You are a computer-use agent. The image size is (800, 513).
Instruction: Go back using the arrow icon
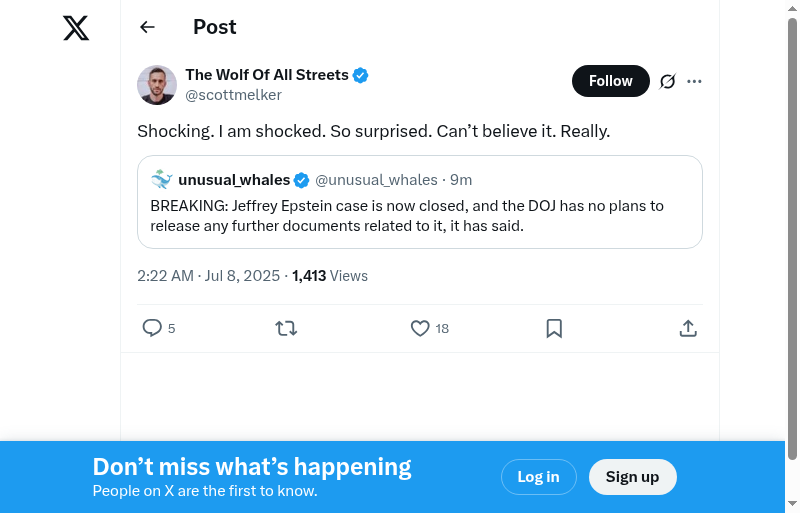[x=148, y=27]
